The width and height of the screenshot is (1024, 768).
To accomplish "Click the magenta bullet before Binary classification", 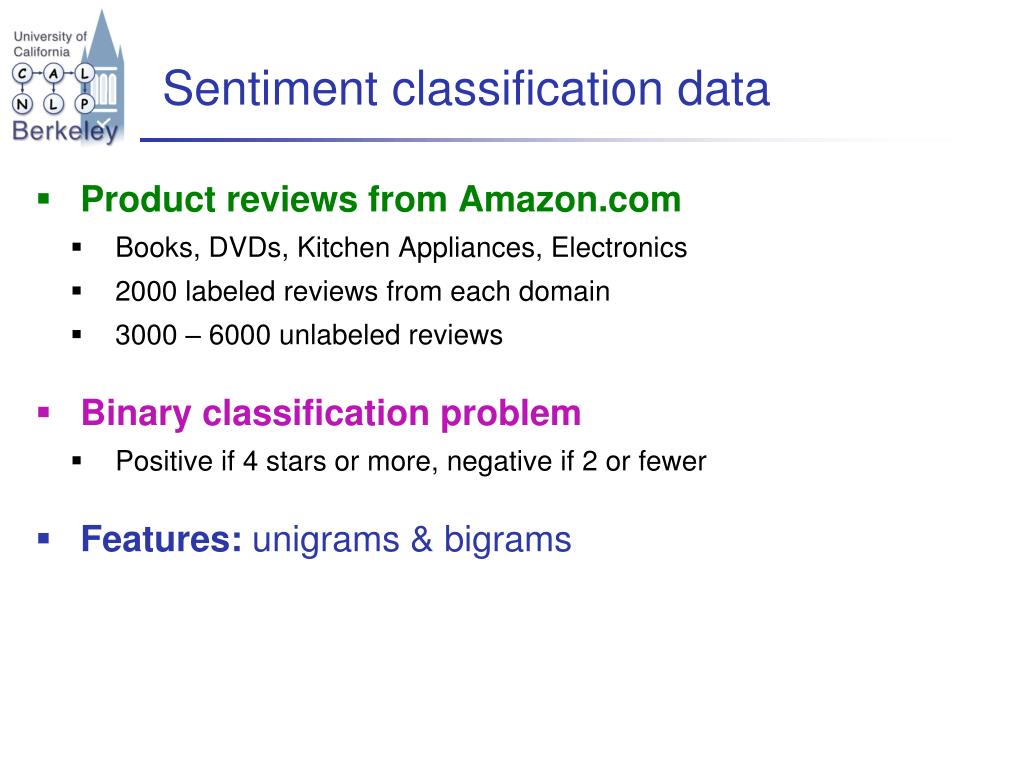I will 44,412.
